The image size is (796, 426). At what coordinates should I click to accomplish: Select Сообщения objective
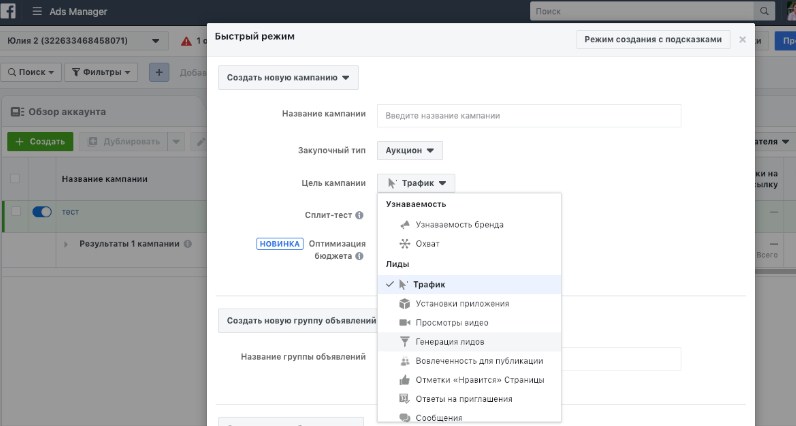(470, 417)
